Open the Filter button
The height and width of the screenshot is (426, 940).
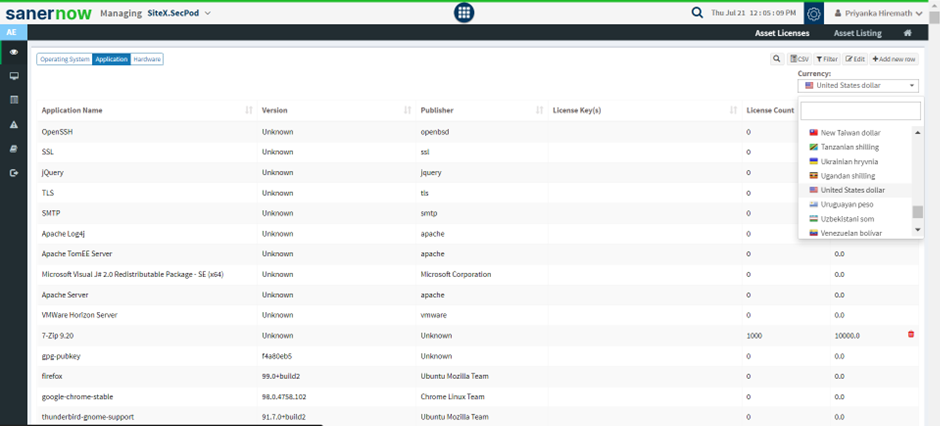point(827,59)
